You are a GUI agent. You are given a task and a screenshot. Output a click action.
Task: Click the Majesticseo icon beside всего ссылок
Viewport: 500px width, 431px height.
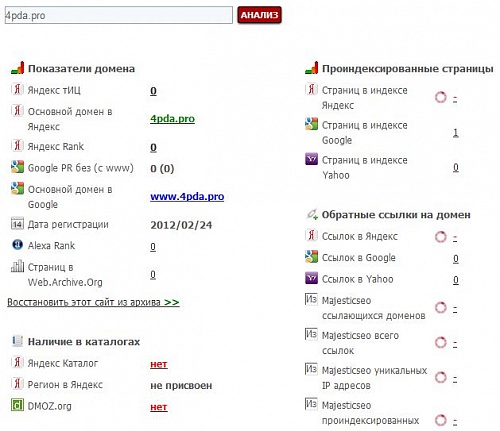(311, 334)
